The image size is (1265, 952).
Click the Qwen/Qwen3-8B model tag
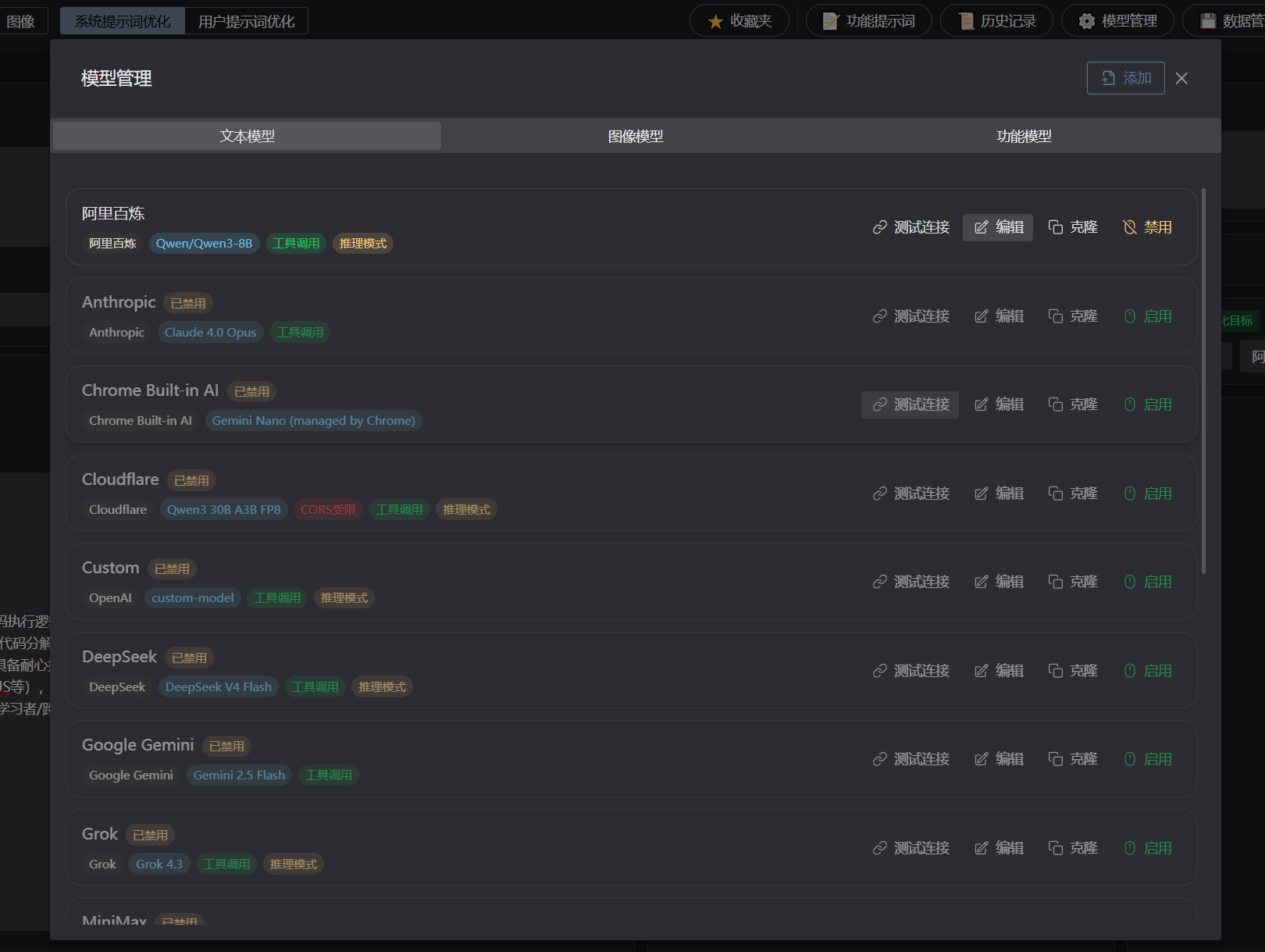point(204,244)
